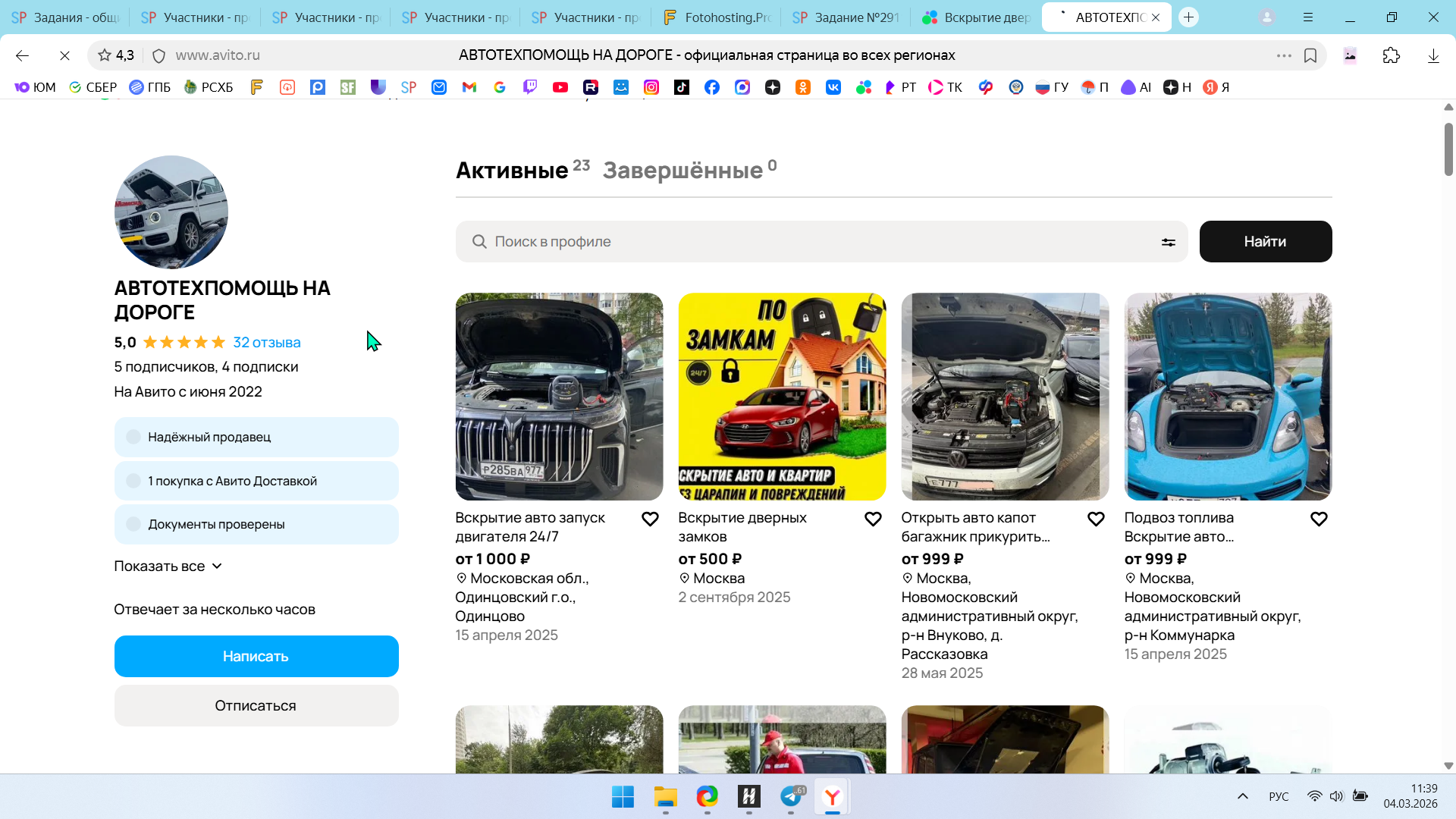Favorite the 'Вскрытие авто запуск двигателя' listing
The width and height of the screenshot is (1456, 819).
click(x=650, y=519)
